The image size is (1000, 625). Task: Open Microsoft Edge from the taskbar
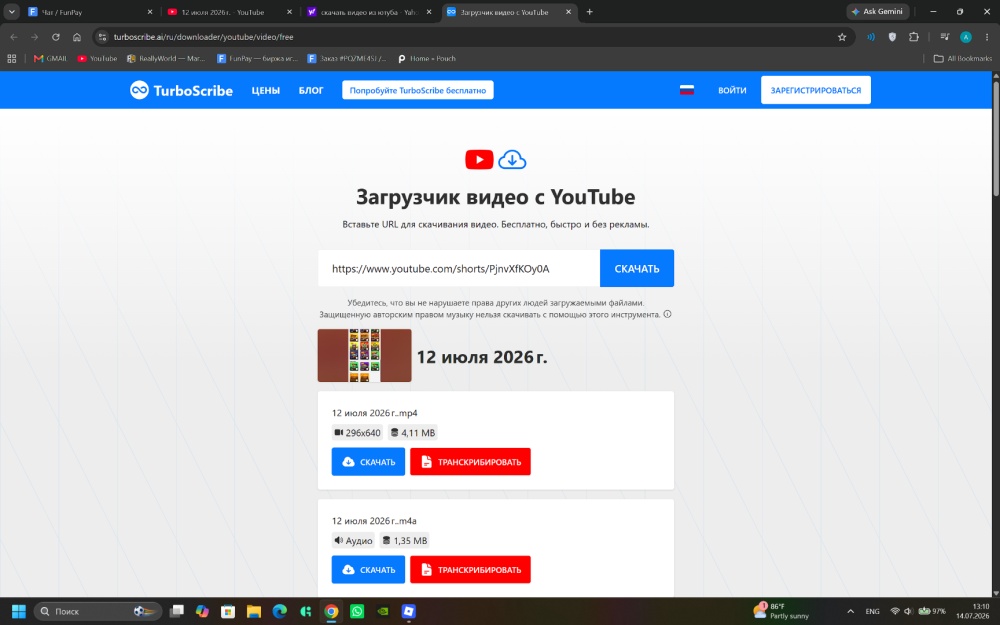(x=279, y=611)
